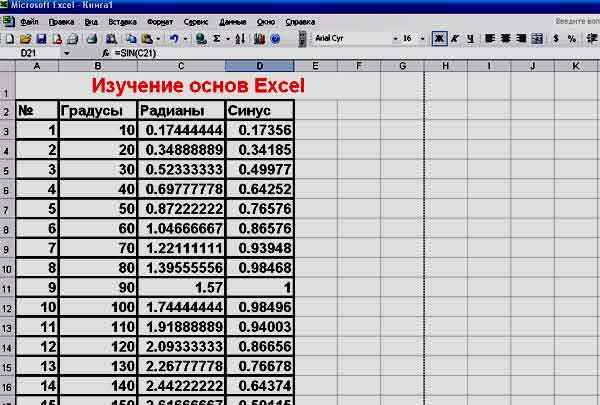Image resolution: width=600 pixels, height=405 pixels.
Task: Expand the AutoSum functions arrow
Action: tap(228, 39)
